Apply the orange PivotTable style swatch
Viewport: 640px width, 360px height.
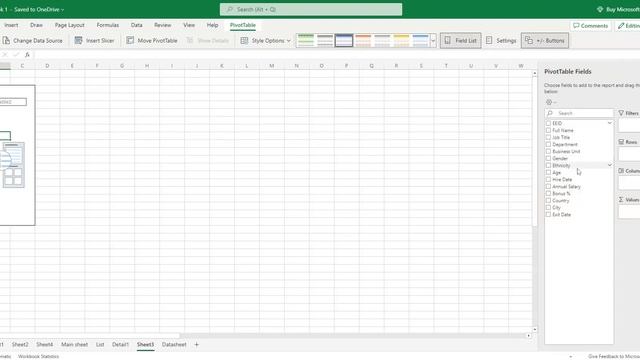363,40
